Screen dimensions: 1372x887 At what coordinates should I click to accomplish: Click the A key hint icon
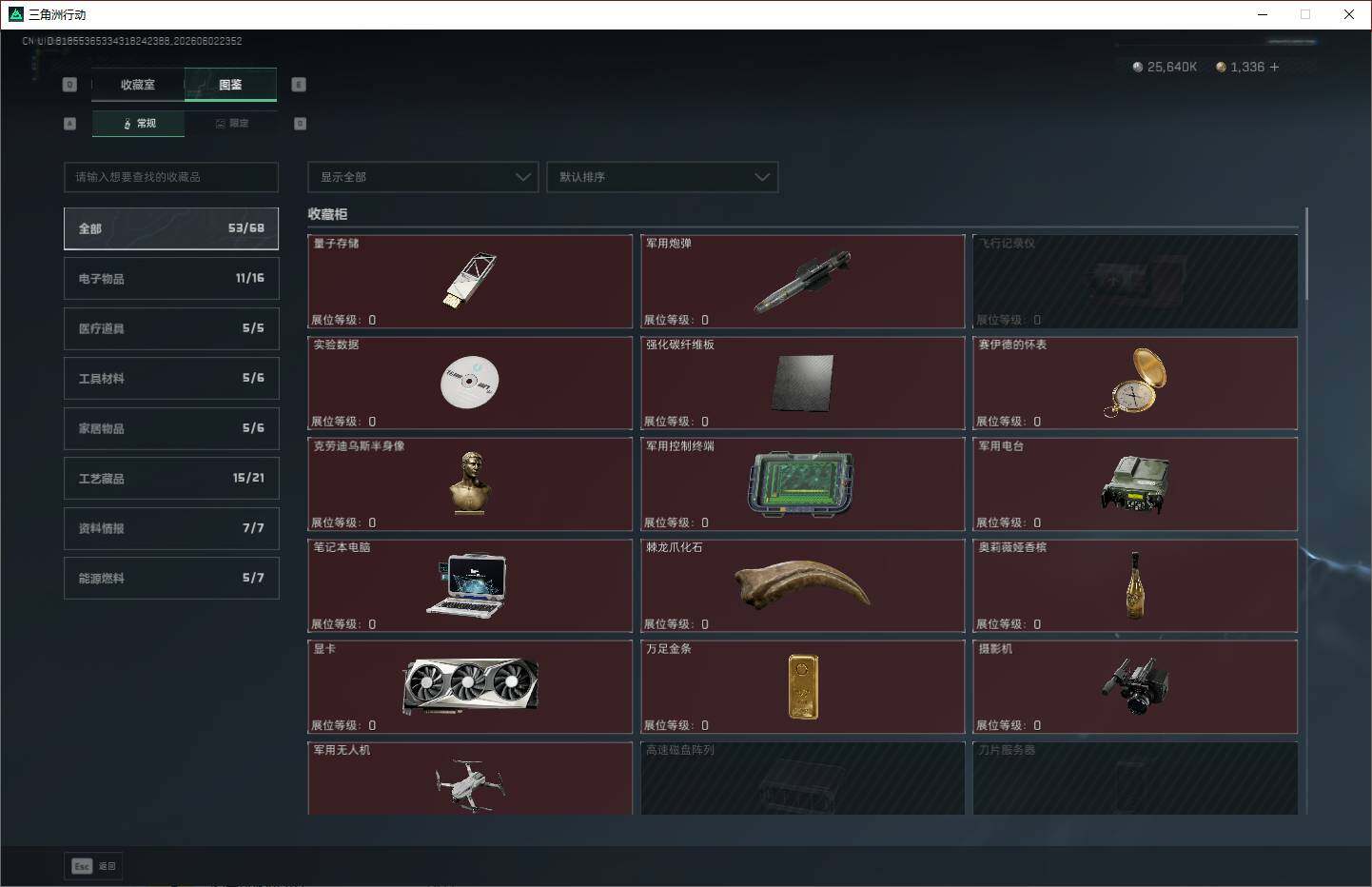click(x=69, y=124)
